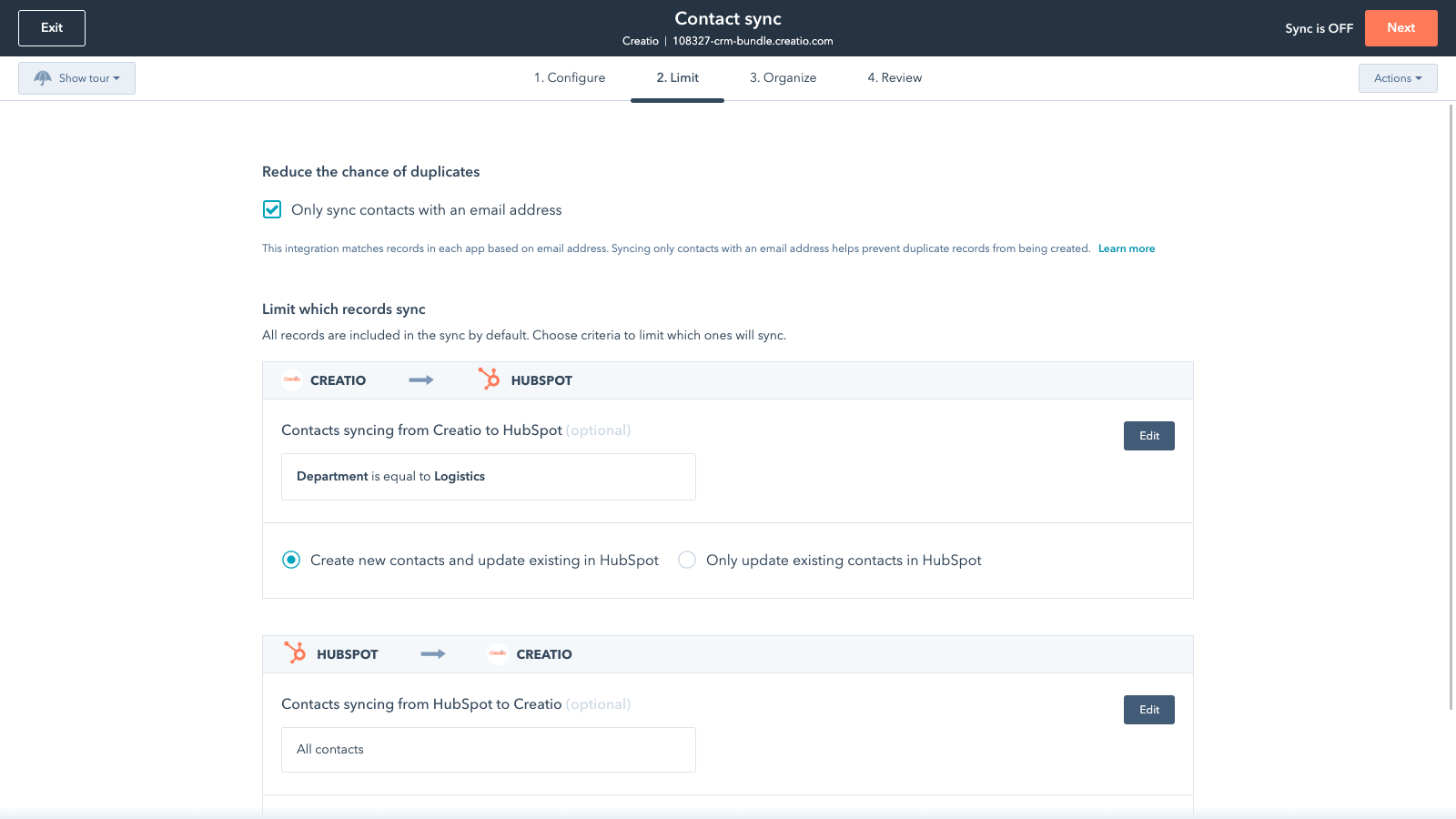
Task: Open the 4. Review tab
Action: [895, 78]
